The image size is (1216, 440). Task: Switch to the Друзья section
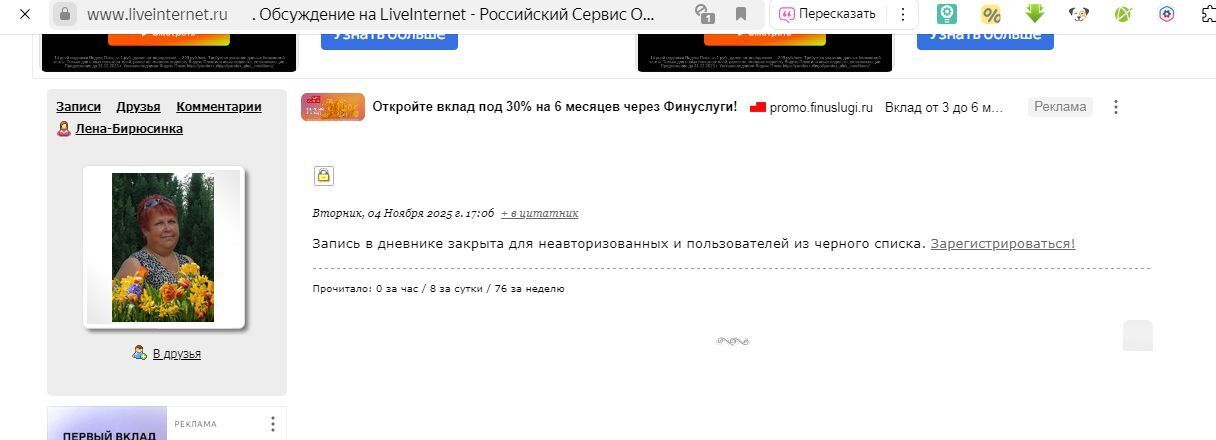pyautogui.click(x=138, y=107)
